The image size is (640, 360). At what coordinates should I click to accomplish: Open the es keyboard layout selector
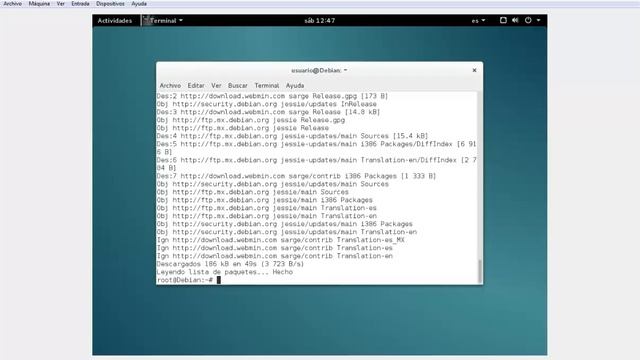(478, 20)
